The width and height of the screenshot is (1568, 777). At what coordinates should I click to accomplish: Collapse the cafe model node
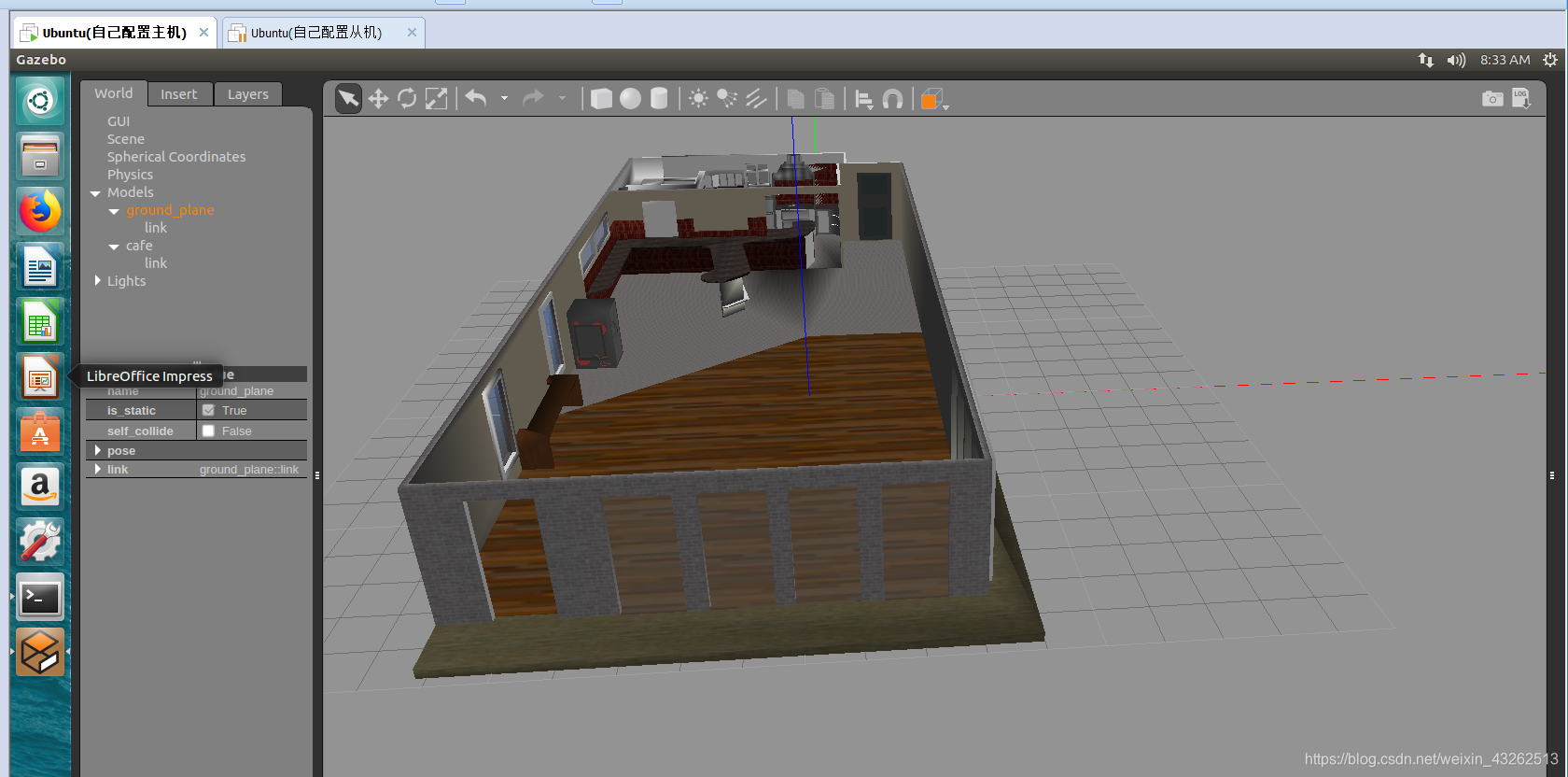pos(114,247)
